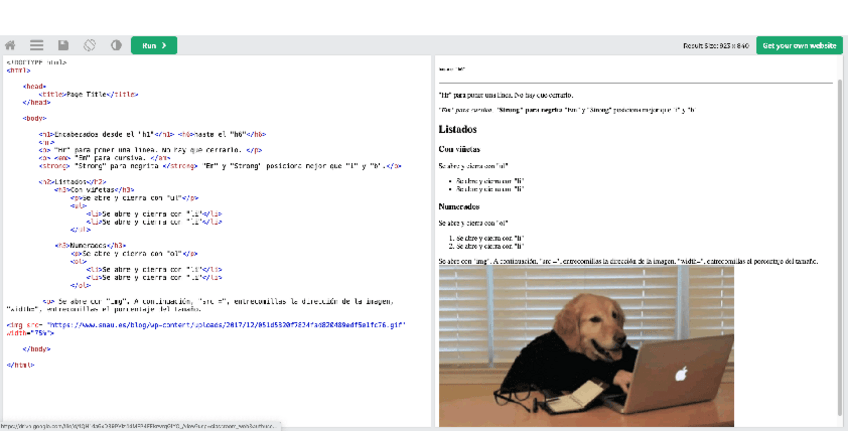Click the Get your own website button
Image resolution: width=848 pixels, height=431 pixels.
(x=798, y=45)
